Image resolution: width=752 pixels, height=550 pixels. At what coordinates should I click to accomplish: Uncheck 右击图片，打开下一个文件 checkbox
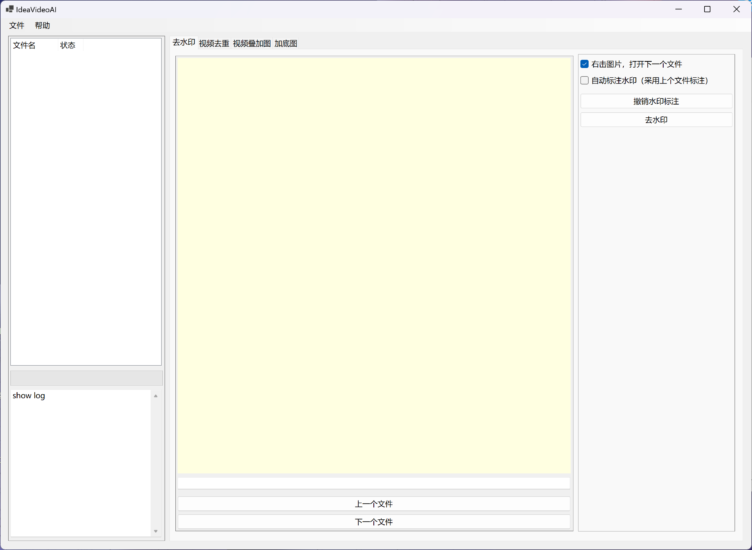click(585, 64)
